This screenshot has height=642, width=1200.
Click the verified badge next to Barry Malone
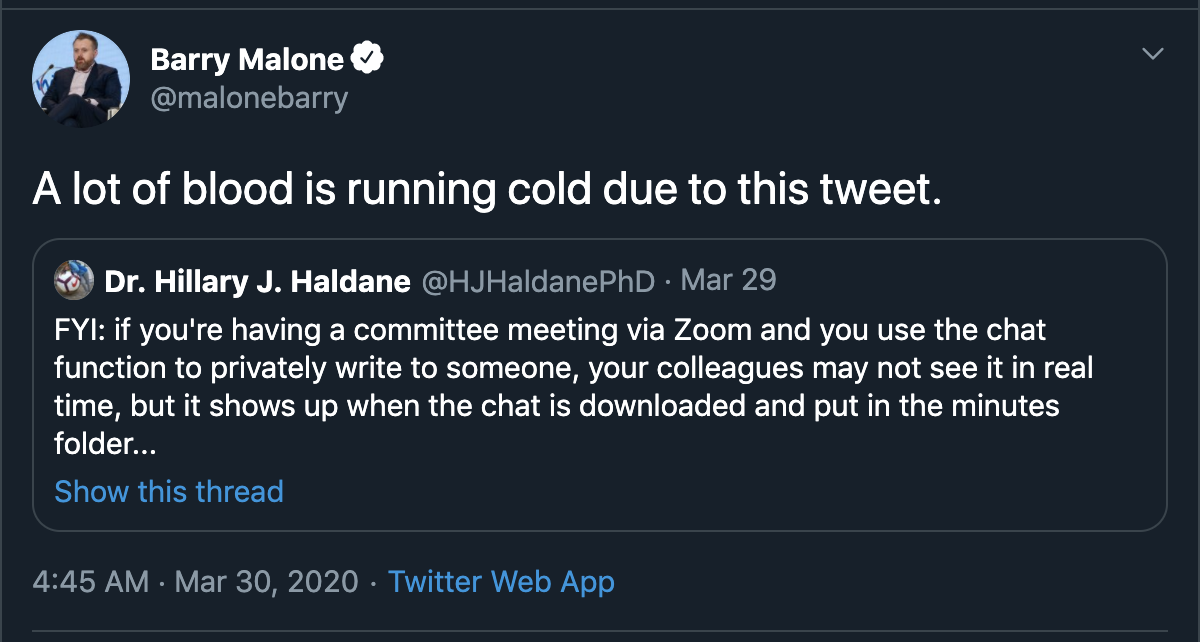click(x=366, y=57)
